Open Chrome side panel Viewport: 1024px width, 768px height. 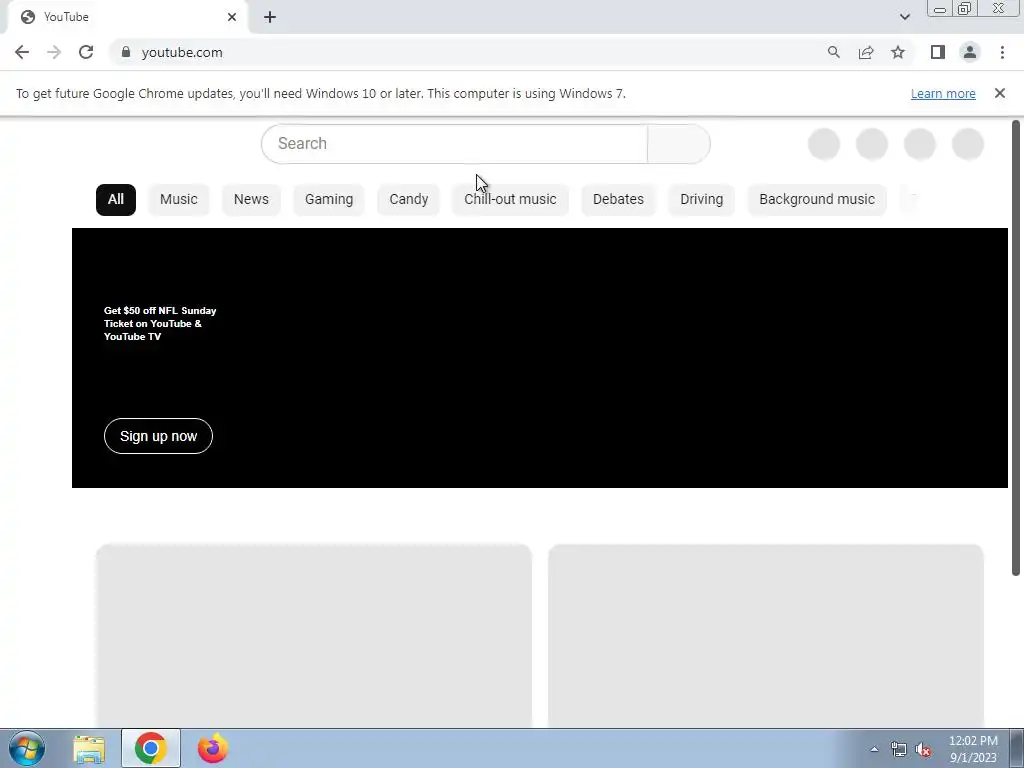[x=938, y=52]
